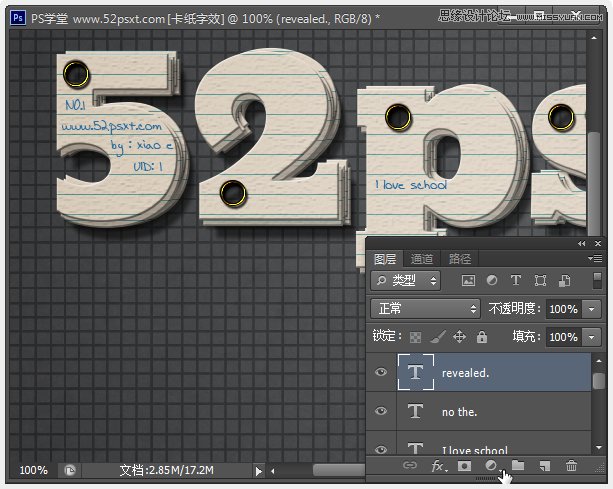The width and height of the screenshot is (613, 489).
Task: Create new fill or adjustment layer
Action: pyautogui.click(x=491, y=465)
